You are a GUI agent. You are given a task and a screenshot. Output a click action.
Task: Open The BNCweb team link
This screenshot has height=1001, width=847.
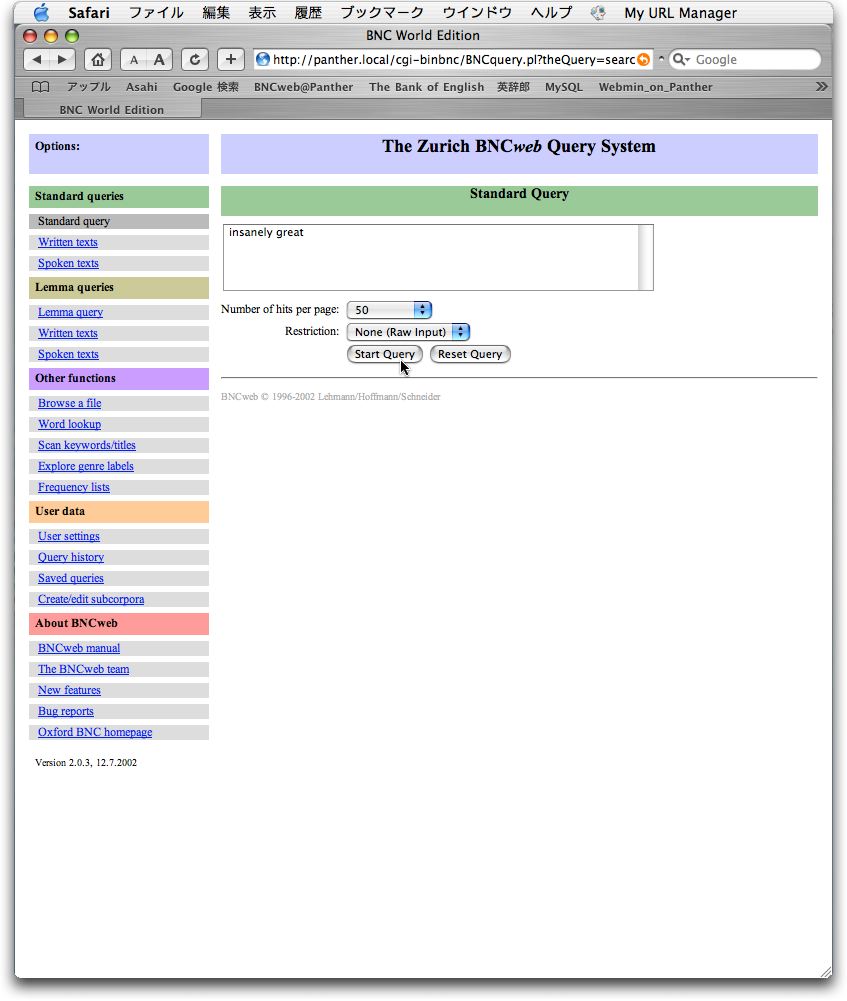click(84, 670)
